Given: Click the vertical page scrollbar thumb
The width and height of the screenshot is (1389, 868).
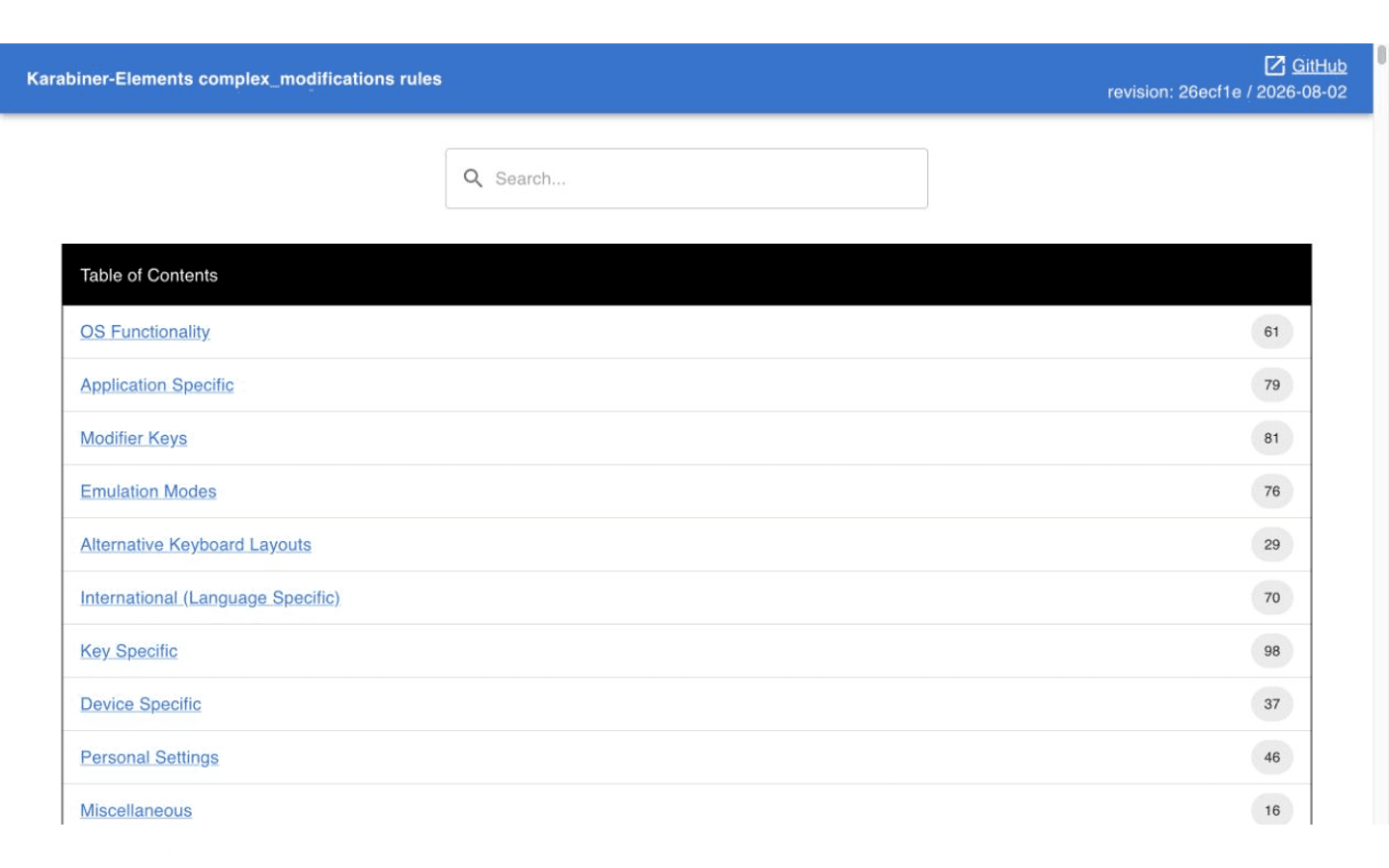Looking at the screenshot, I should 1381,55.
